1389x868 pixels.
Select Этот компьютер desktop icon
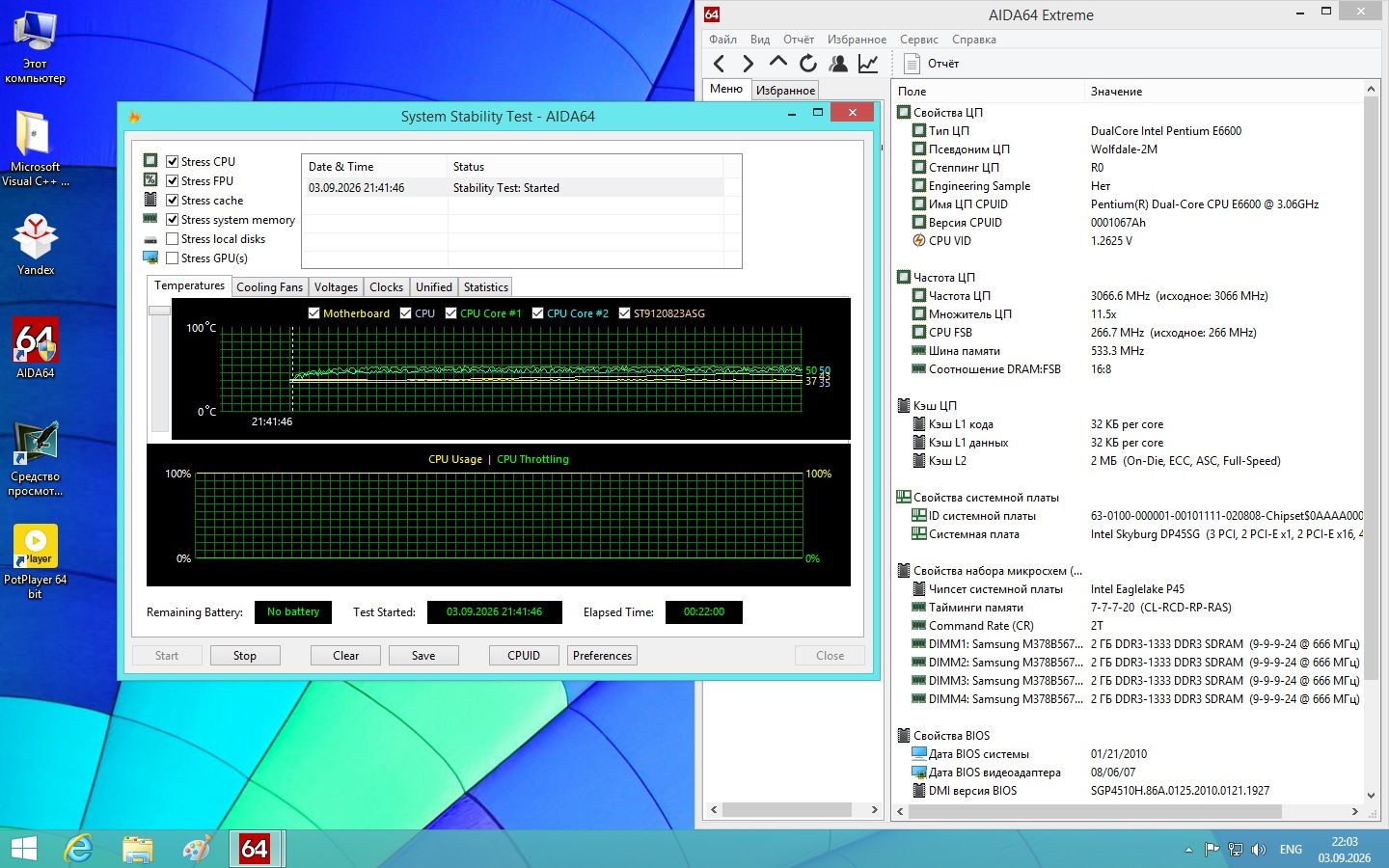point(36,48)
